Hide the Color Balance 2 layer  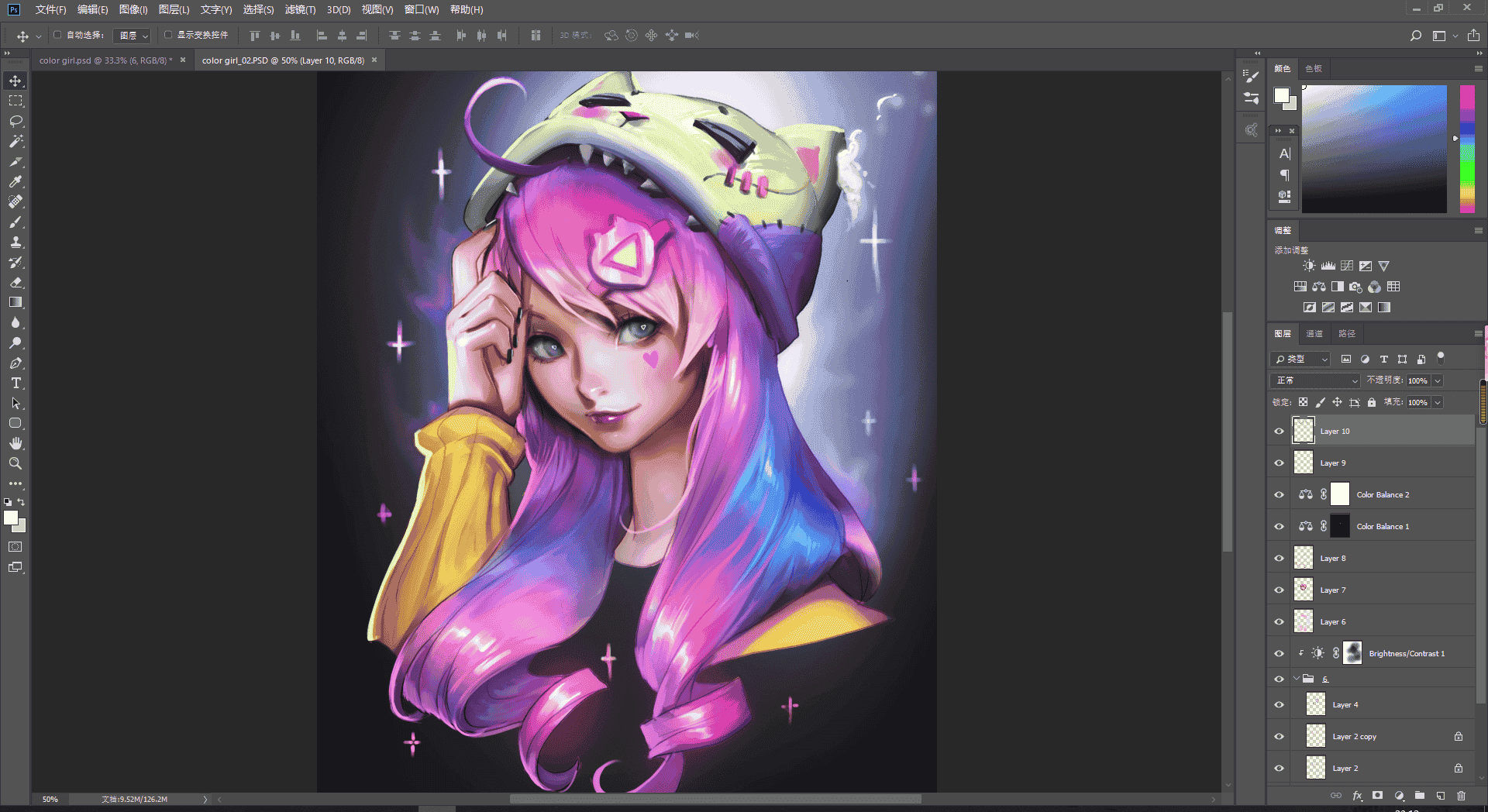(x=1279, y=494)
